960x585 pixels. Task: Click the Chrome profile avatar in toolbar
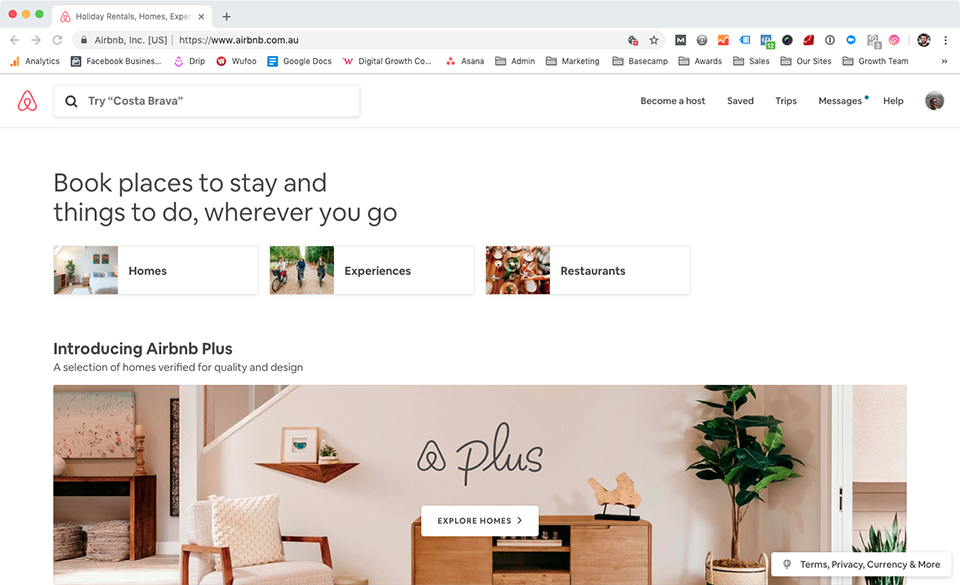click(924, 40)
